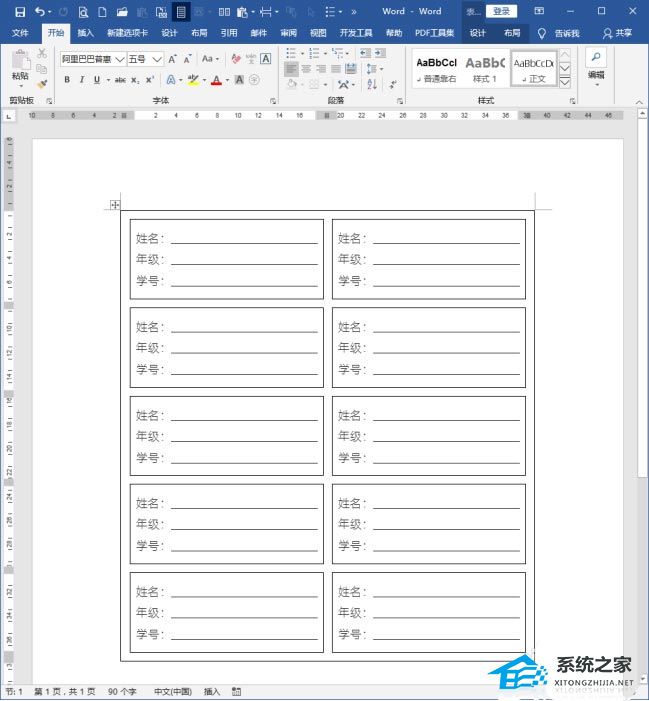This screenshot has width=649, height=701.
Task: Click the 登录 sign-in button
Action: click(x=501, y=11)
